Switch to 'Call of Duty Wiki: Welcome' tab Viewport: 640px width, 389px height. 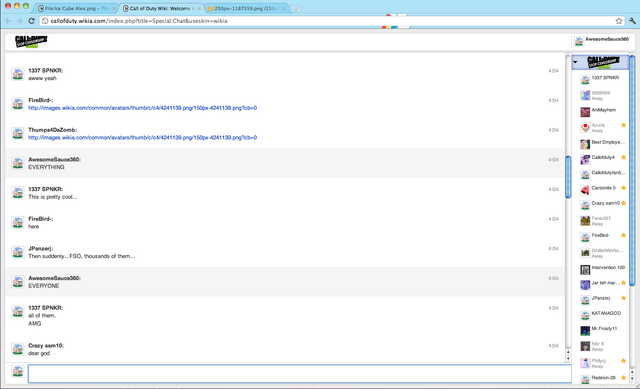160,8
